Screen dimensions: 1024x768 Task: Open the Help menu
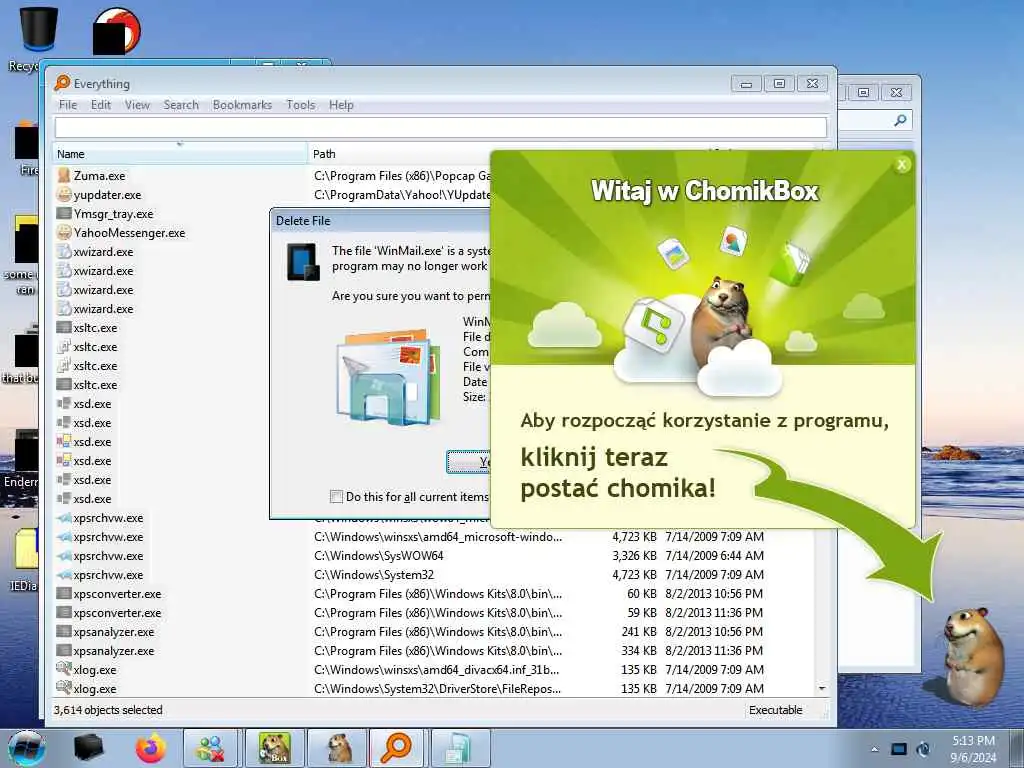pos(341,104)
